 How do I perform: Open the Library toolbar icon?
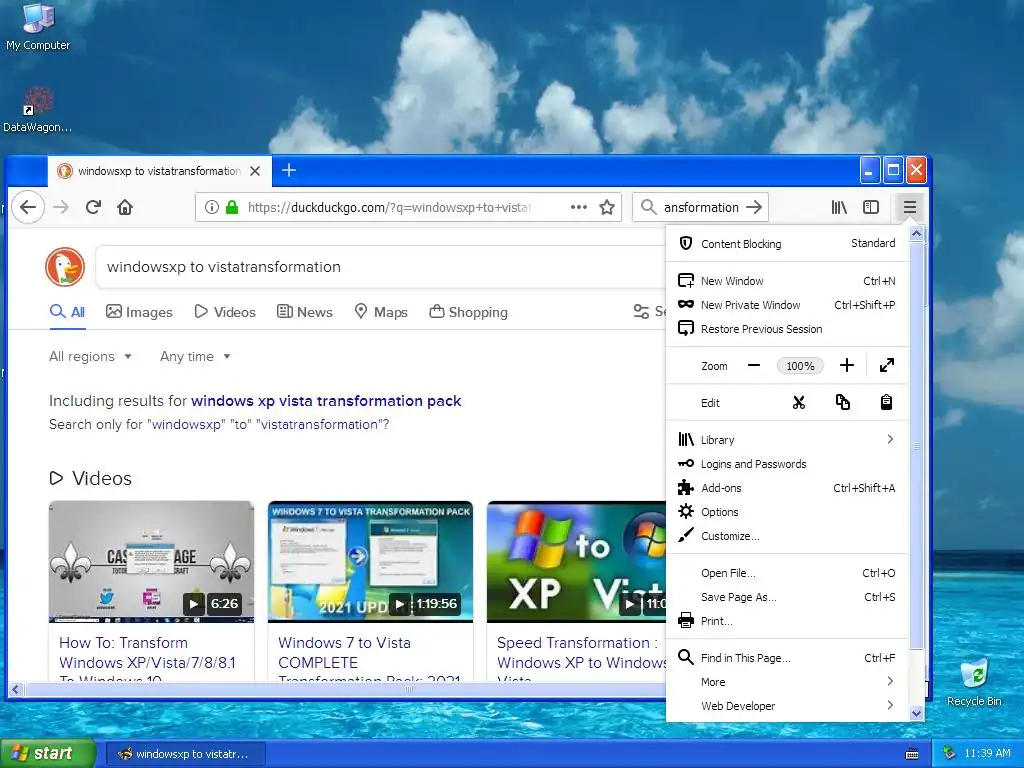[839, 208]
